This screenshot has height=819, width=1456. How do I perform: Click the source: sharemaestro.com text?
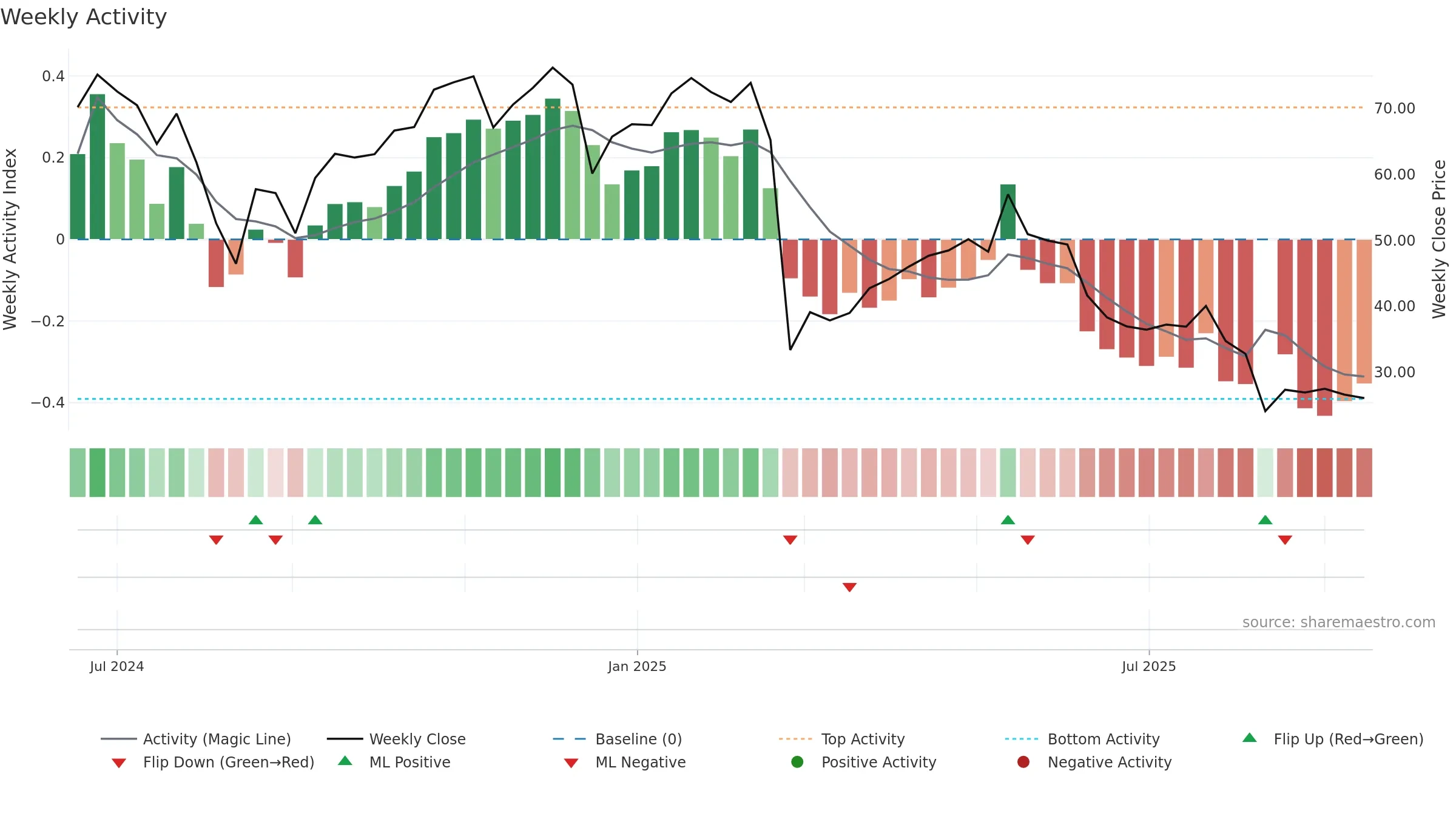1339,622
